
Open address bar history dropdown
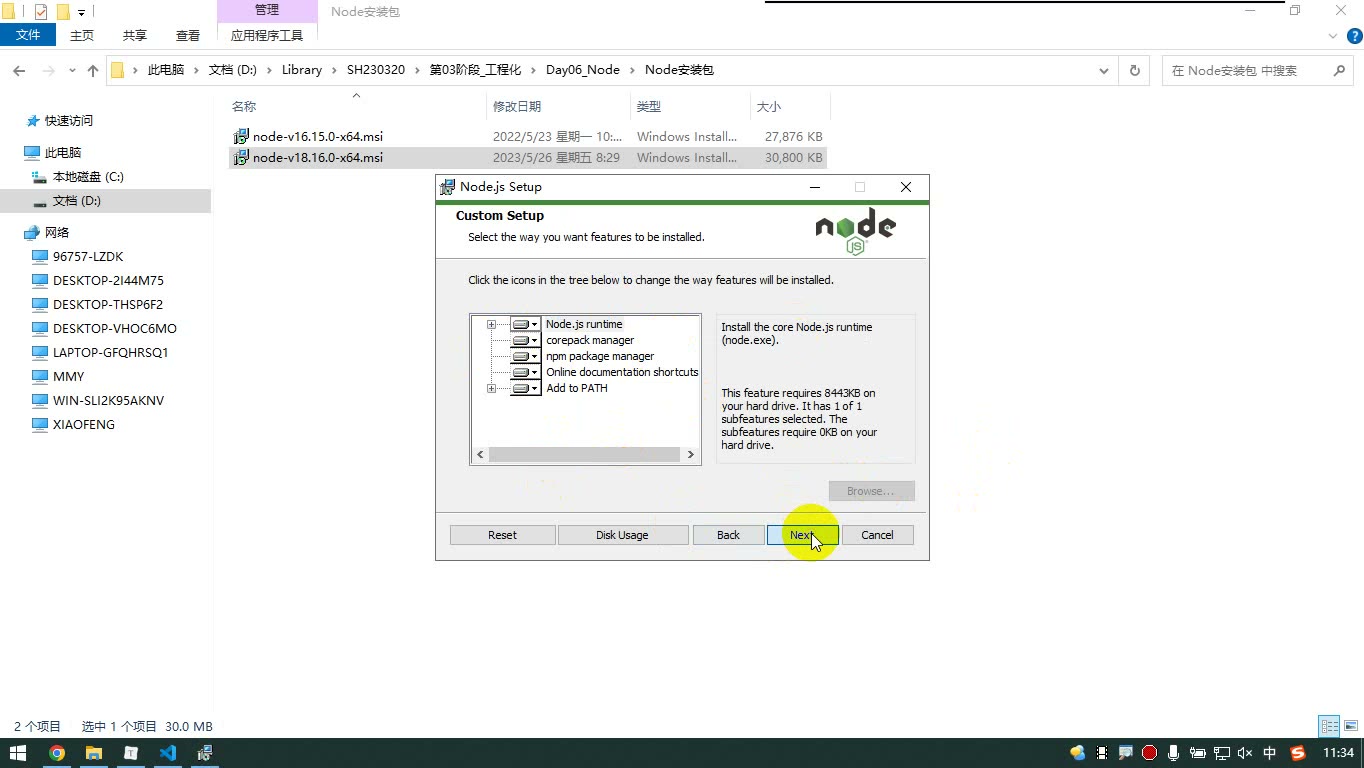click(1104, 70)
